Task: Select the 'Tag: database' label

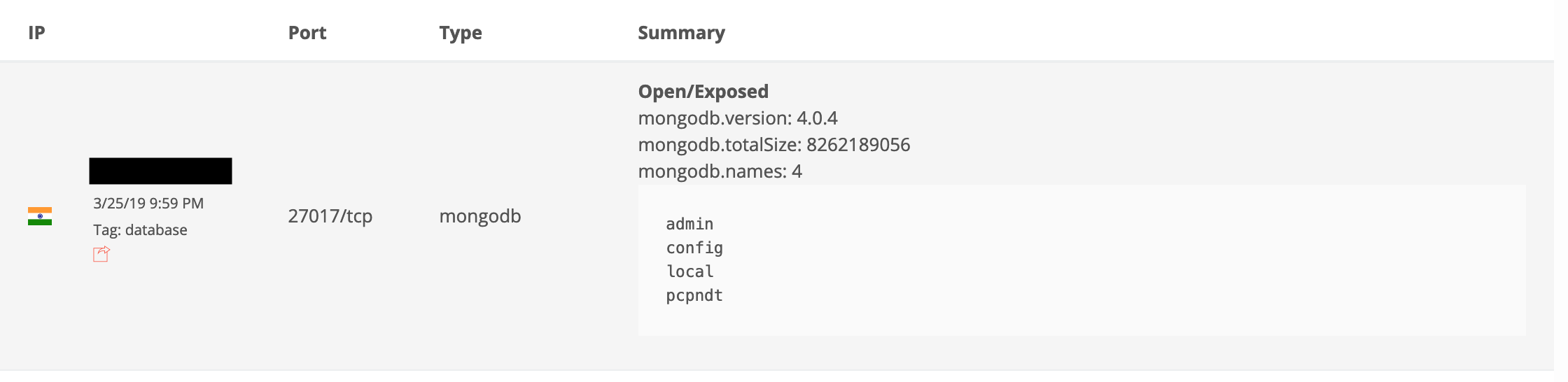Action: pyautogui.click(x=140, y=230)
